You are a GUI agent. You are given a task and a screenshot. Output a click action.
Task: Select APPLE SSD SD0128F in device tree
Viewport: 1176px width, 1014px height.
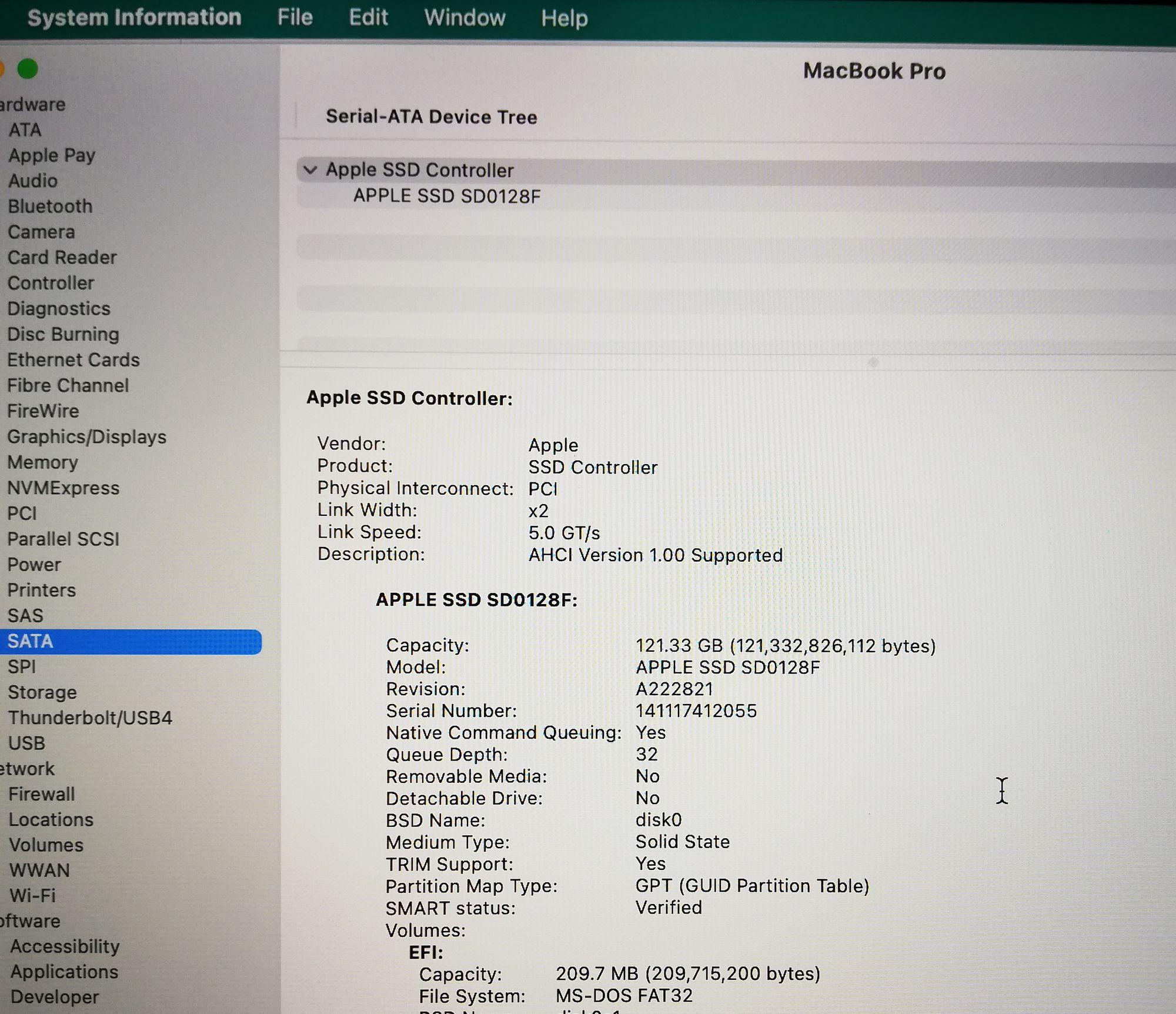click(x=447, y=196)
